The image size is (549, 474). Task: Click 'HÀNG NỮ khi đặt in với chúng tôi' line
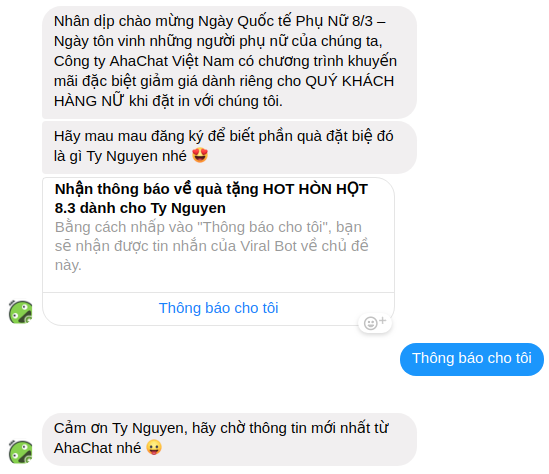[x=168, y=101]
